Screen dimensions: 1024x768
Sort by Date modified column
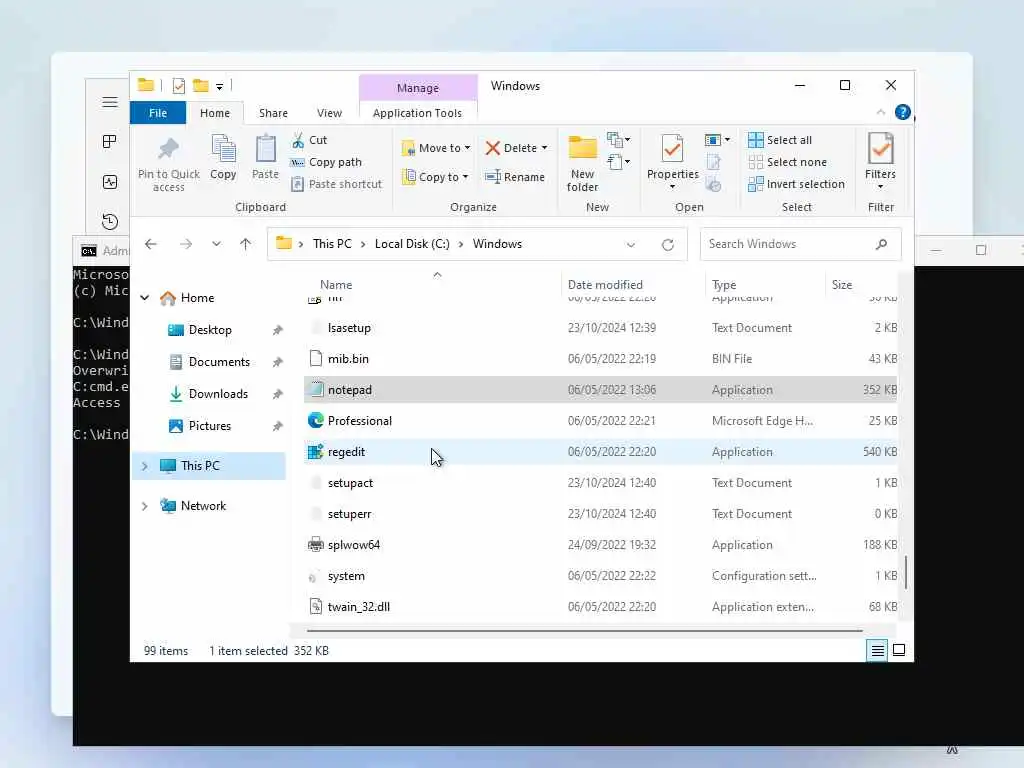(605, 285)
